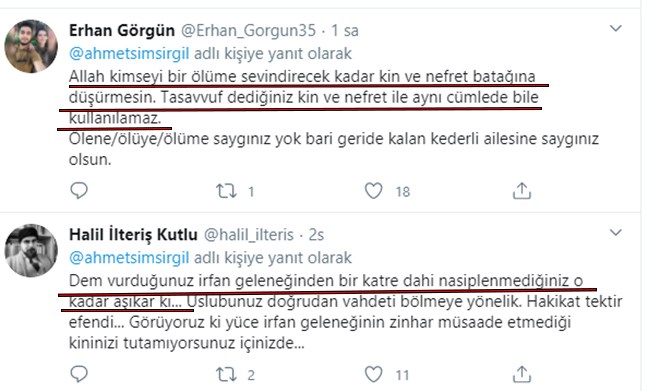This screenshot has width=660, height=391.
Task: Visit @ahmetsimsirgil mention in second tweet
Action: [129, 258]
